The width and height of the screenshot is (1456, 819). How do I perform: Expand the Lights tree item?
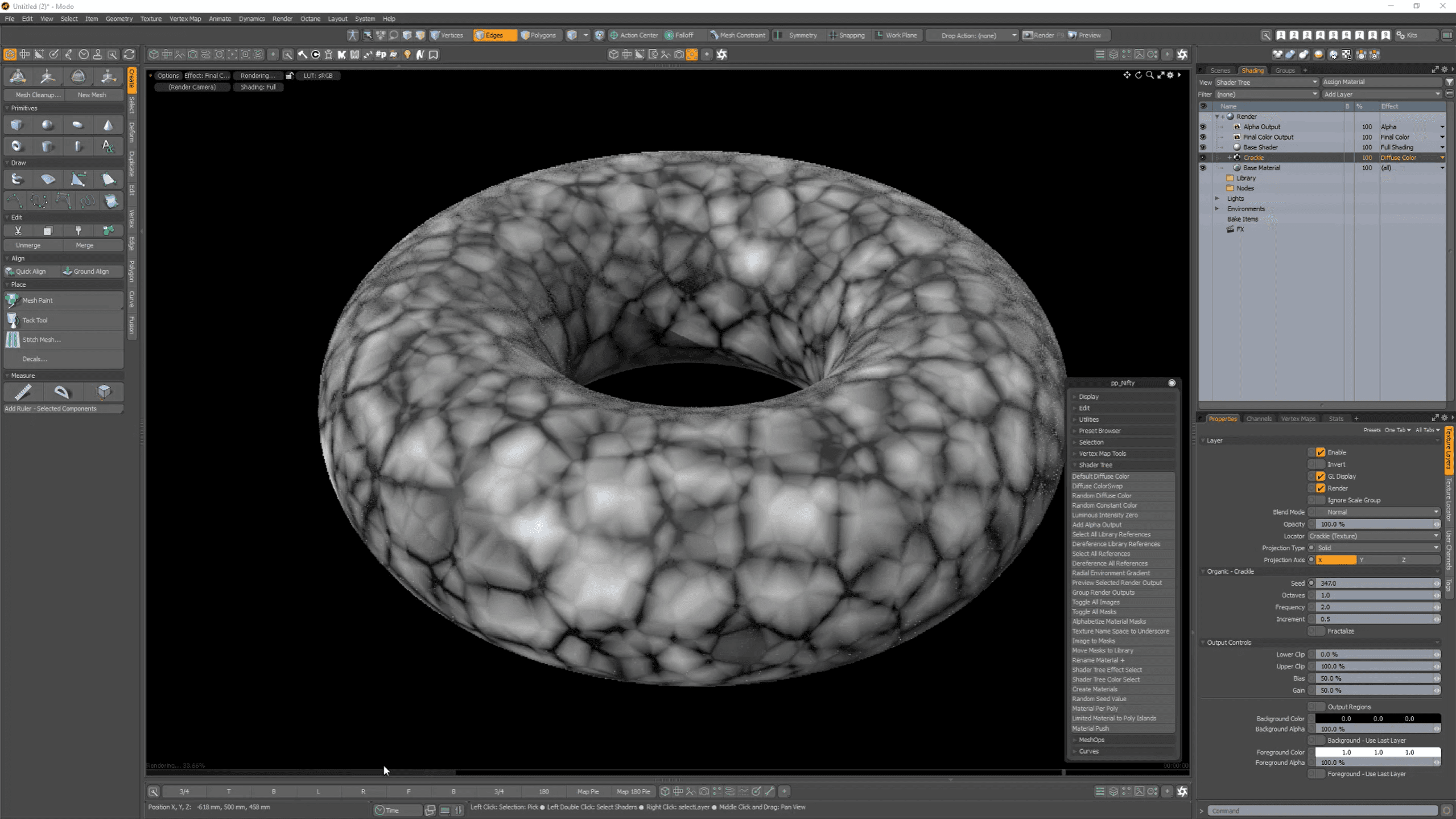tap(1218, 199)
